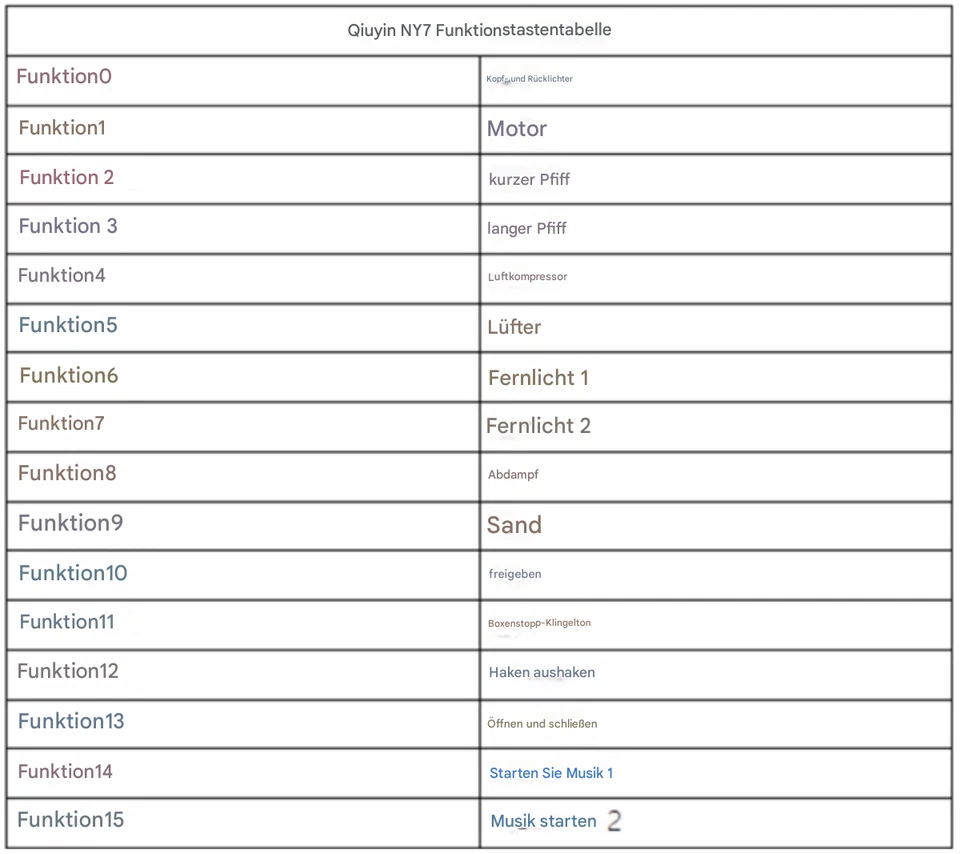Click the Fernlicht 2 entry
Viewport: 960px width, 854px height.
coord(538,426)
